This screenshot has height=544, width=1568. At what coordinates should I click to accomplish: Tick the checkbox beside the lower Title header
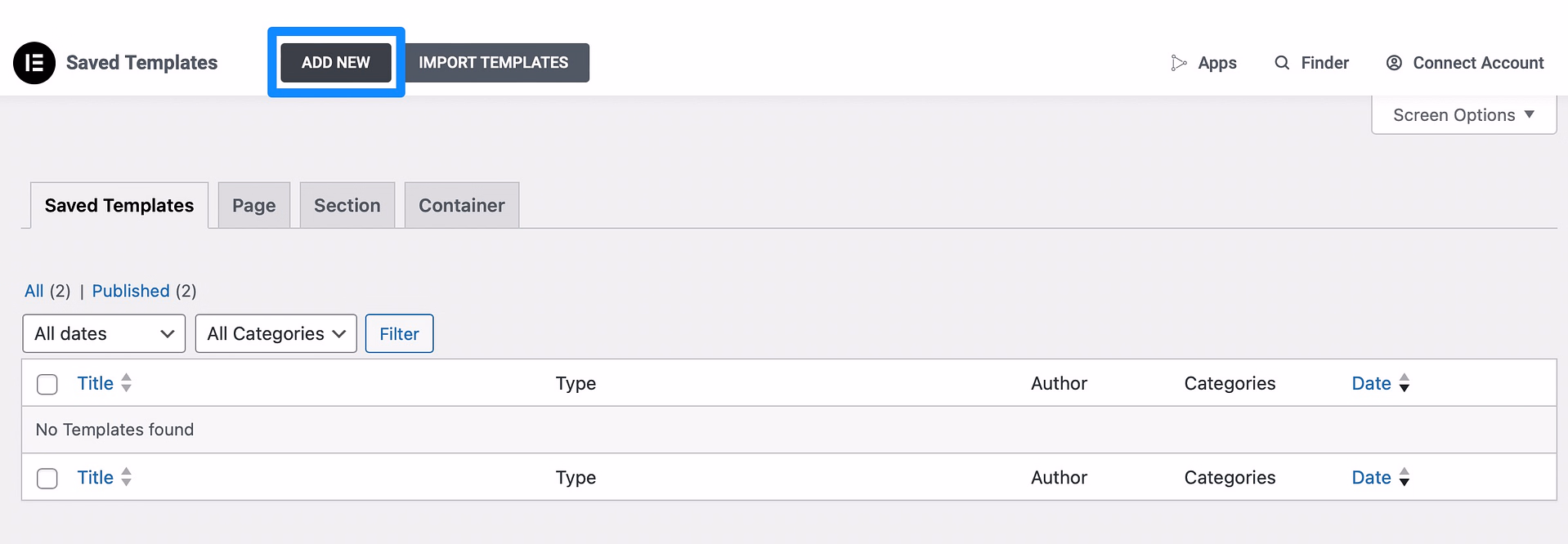point(47,478)
